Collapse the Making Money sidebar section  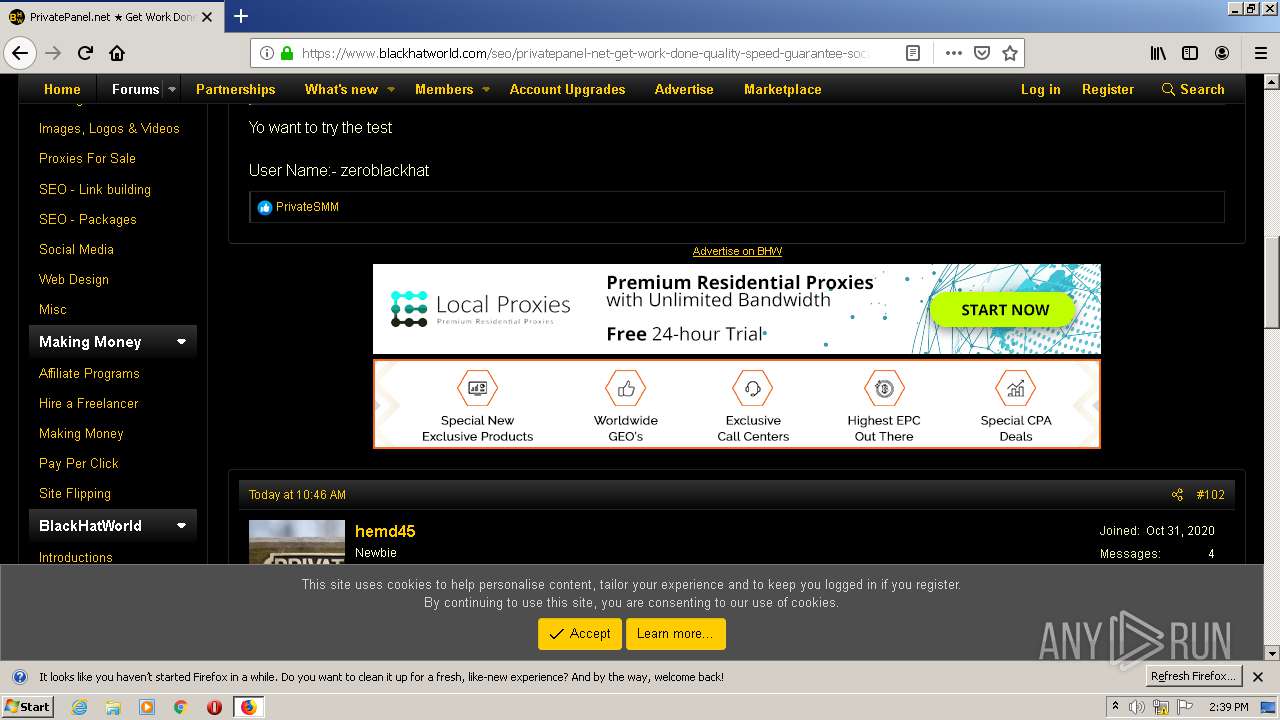[x=181, y=342]
